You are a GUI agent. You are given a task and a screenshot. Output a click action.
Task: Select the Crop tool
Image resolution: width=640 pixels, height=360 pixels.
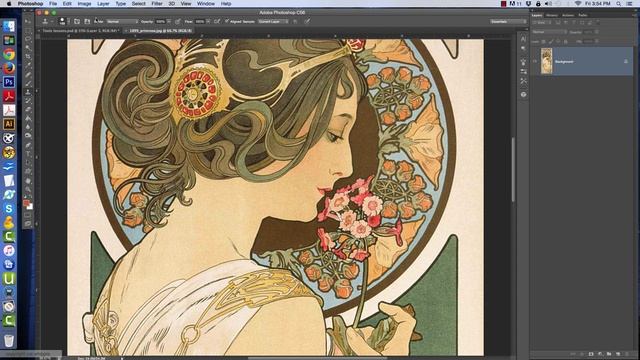pyautogui.click(x=28, y=57)
